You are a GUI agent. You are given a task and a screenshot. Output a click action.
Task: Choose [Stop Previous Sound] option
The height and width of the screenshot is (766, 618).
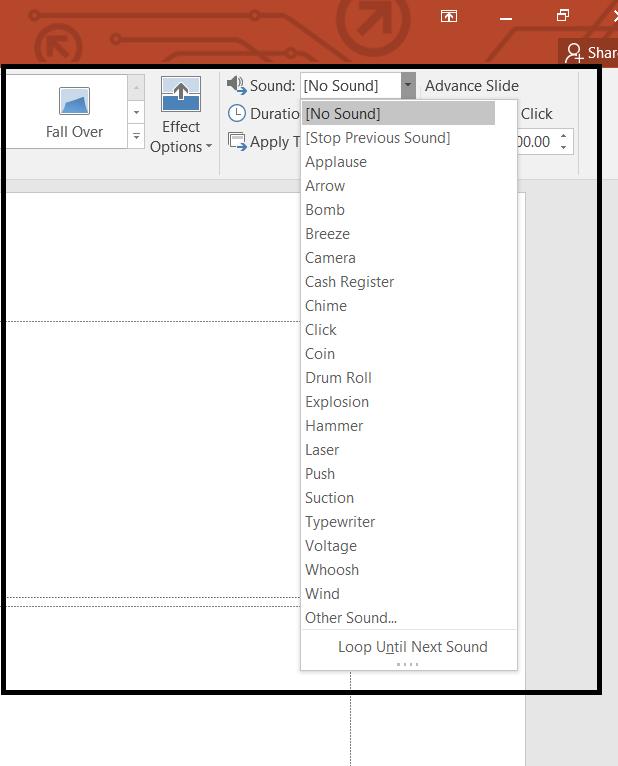click(x=408, y=138)
